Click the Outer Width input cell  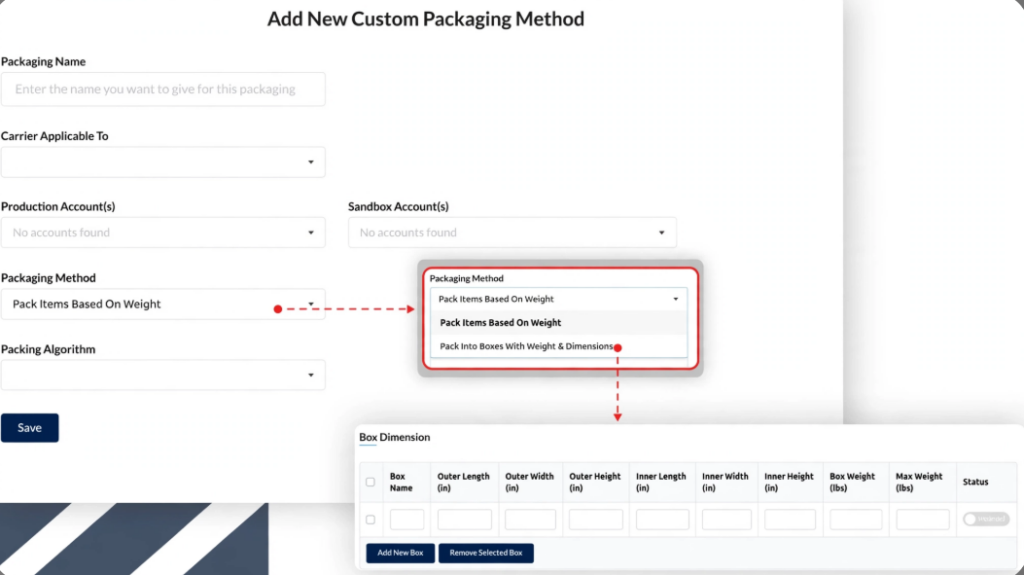pyautogui.click(x=530, y=519)
